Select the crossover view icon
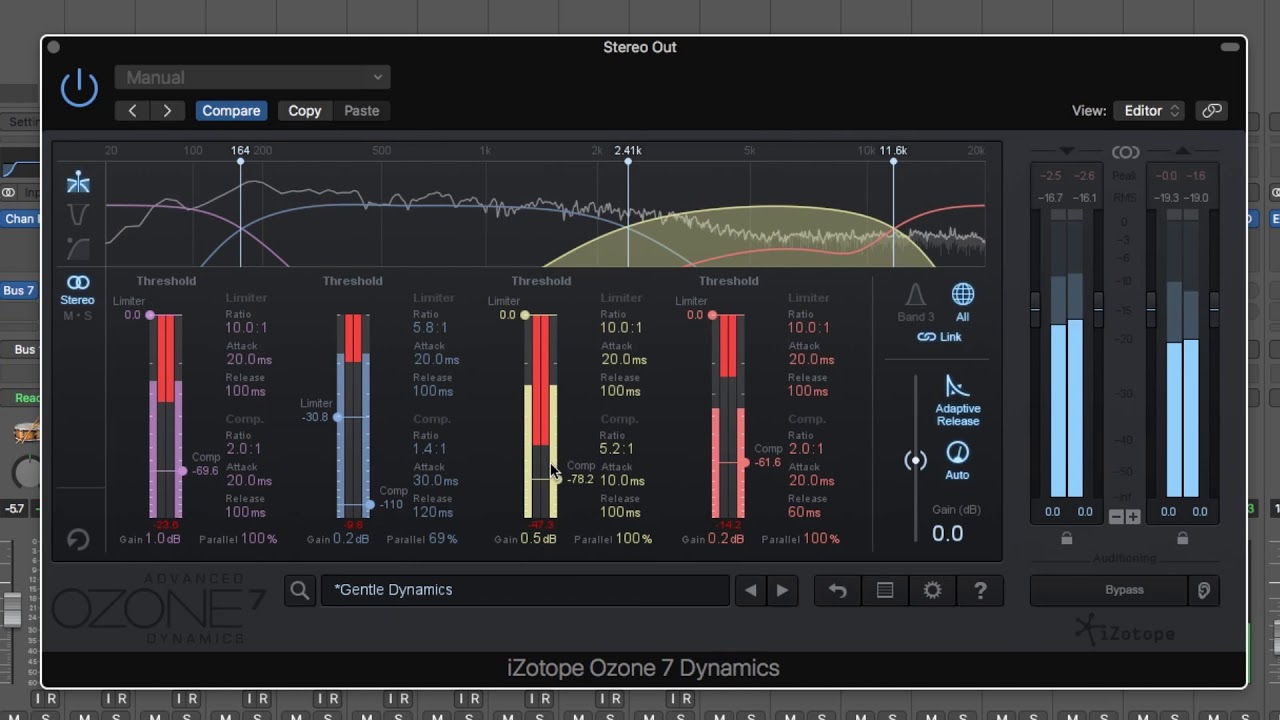 (x=78, y=182)
